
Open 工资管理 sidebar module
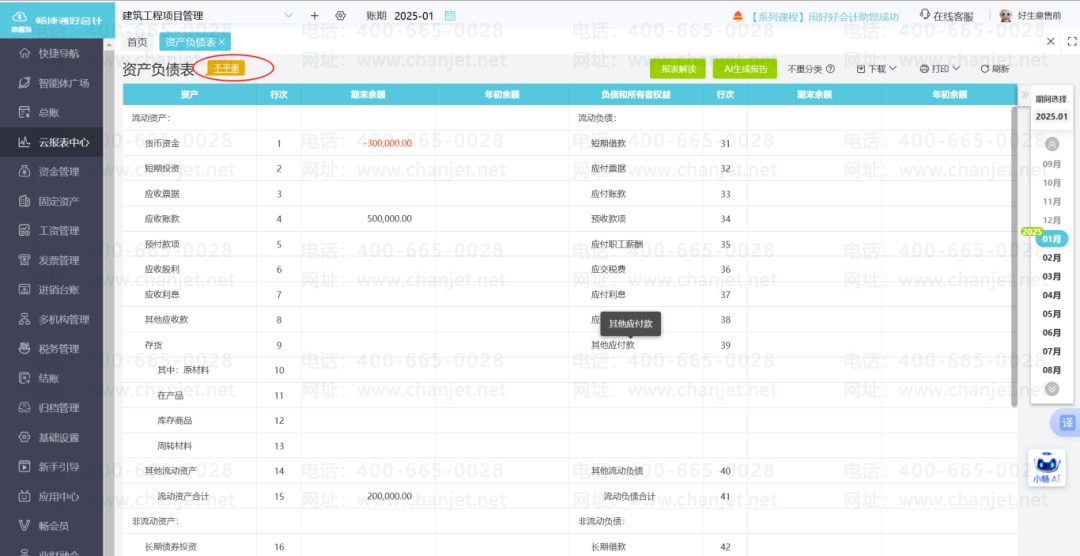pyautogui.click(x=52, y=231)
